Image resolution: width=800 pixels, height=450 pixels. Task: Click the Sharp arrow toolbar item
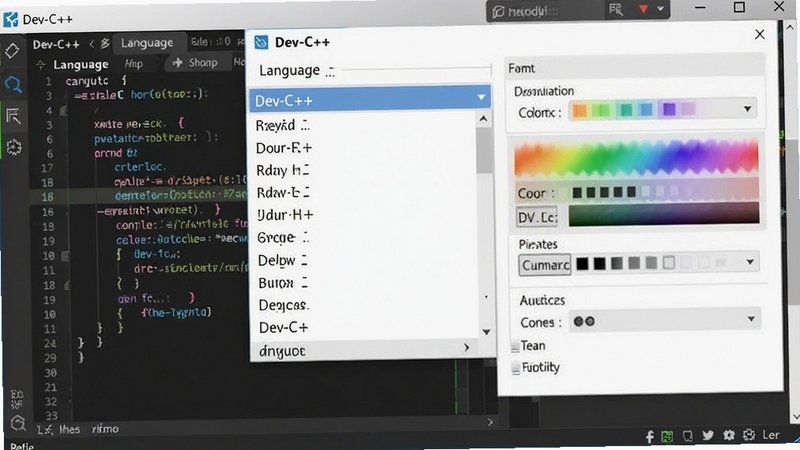[x=194, y=63]
